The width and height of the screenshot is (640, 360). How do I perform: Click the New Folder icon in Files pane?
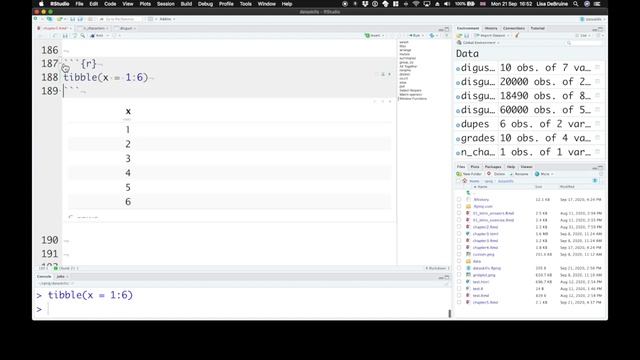point(459,174)
